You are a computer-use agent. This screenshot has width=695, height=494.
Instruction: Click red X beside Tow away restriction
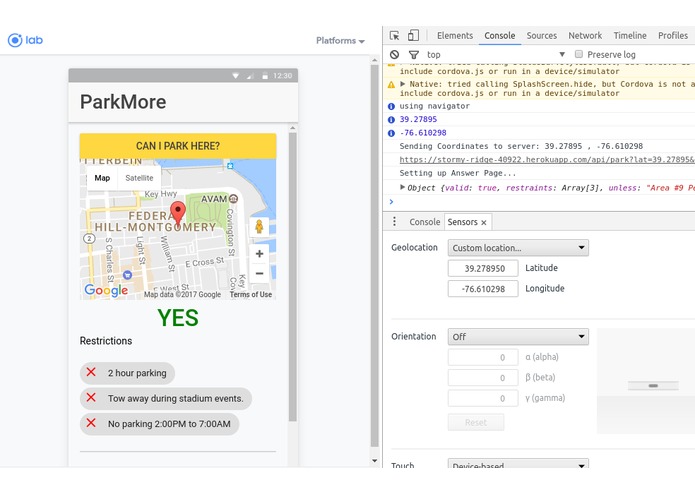91,397
